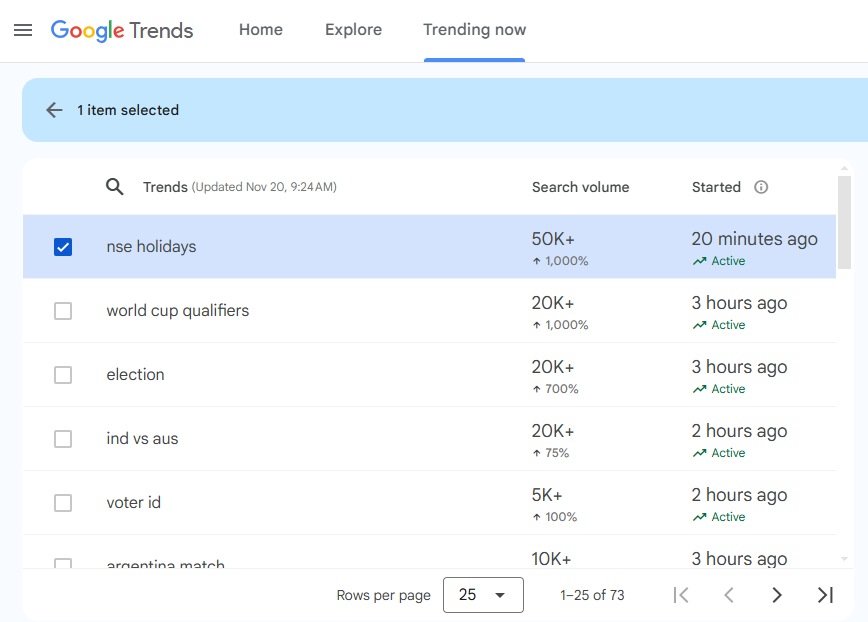Screen dimensions: 868x622
Task: Click the back arrow in selection bar
Action: [55, 110]
